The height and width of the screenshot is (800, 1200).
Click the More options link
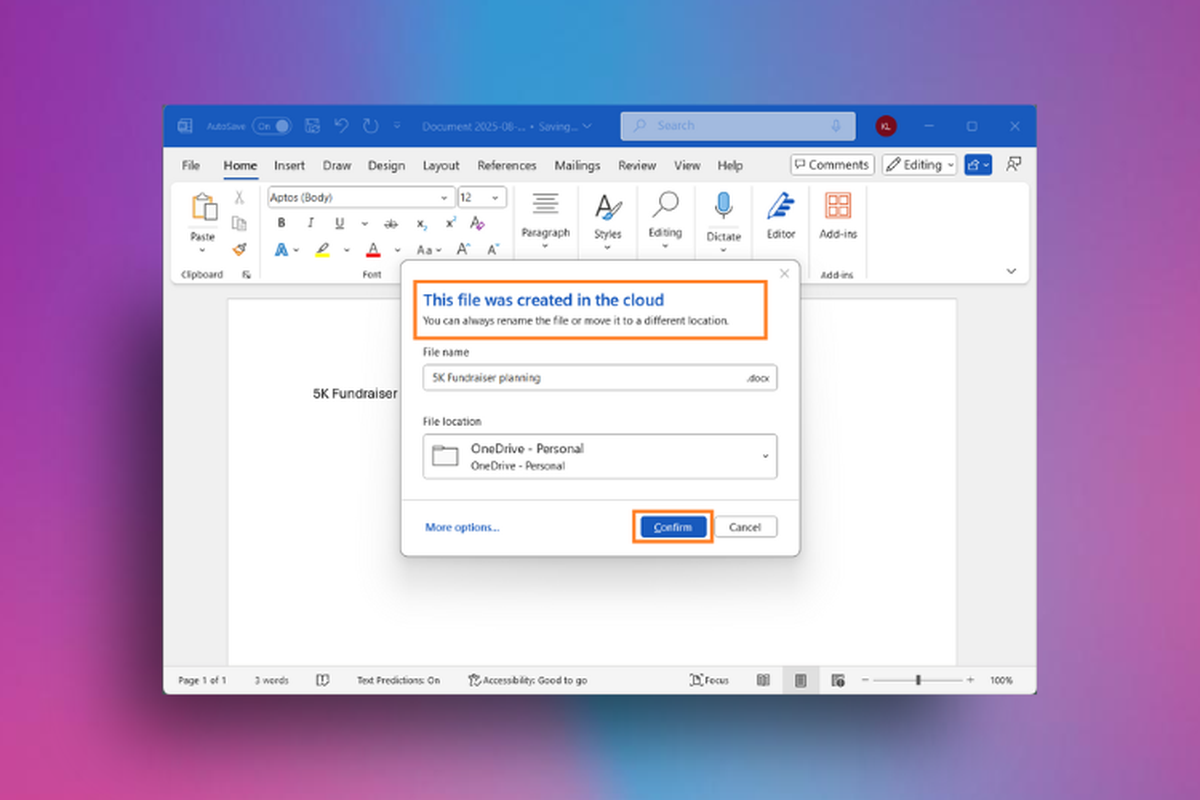pos(462,527)
